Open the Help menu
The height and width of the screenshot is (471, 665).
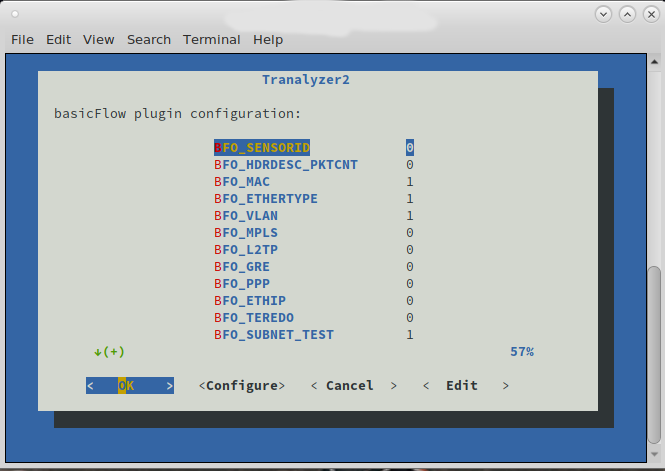[268, 39]
